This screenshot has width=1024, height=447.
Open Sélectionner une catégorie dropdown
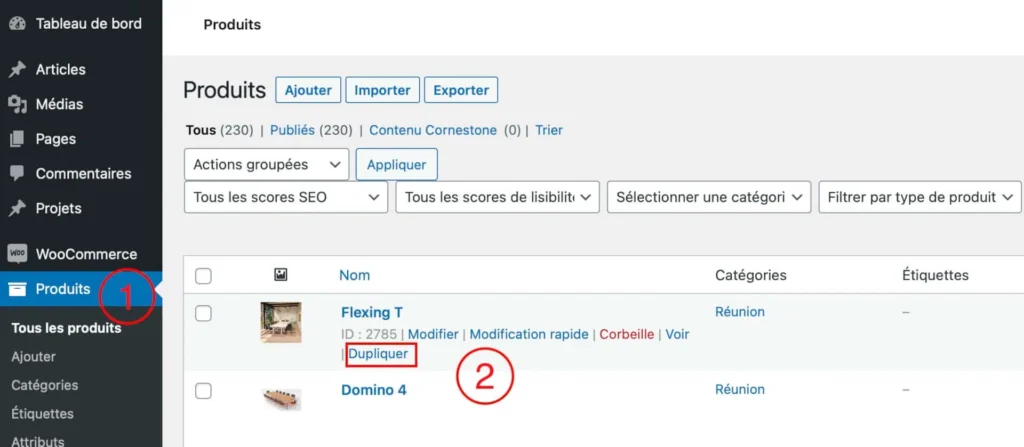[x=709, y=197]
